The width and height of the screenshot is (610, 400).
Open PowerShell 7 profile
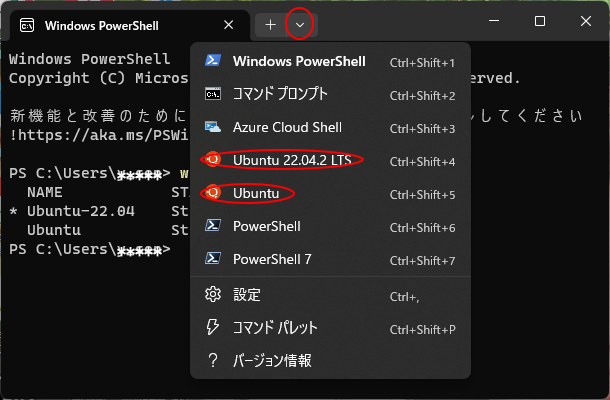click(330, 260)
